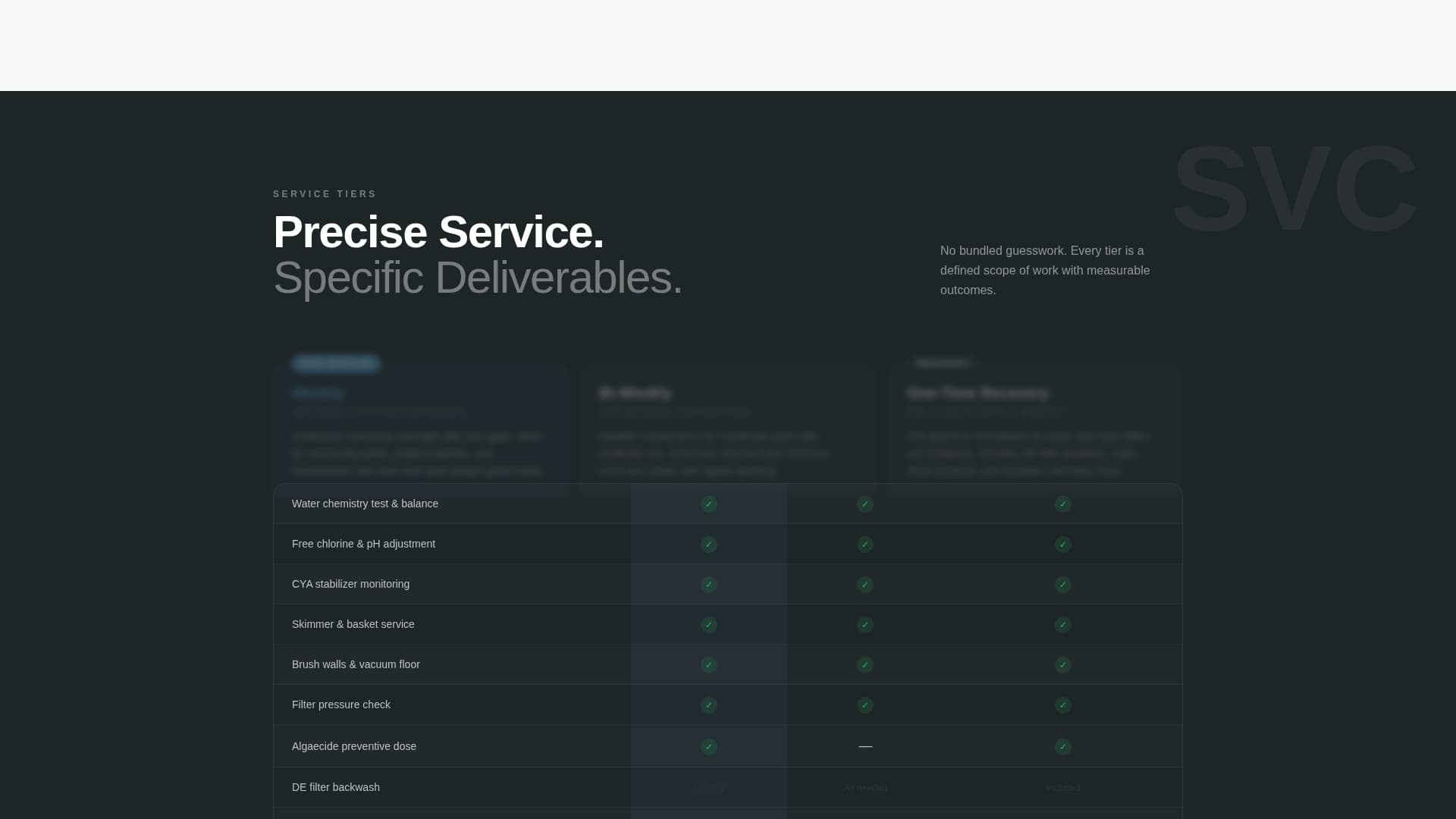Click Algaecide dose checkmark in One-Time Recovery column
This screenshot has height=819, width=1456.
click(1063, 747)
